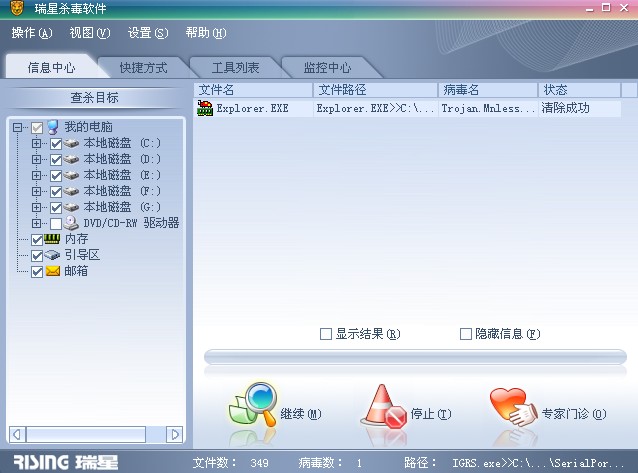This screenshot has height=473, width=638.
Task: Uncheck the 引导区 boot sector checkbox
Action: click(37, 256)
